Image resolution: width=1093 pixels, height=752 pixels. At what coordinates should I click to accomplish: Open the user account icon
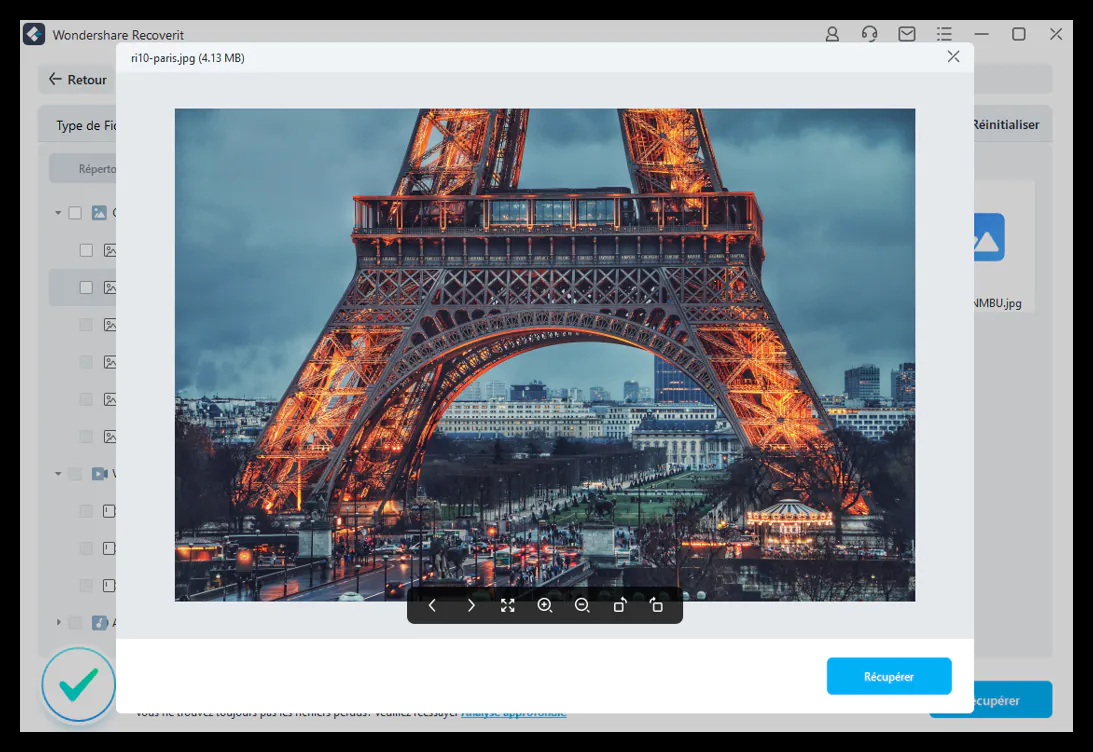tap(832, 34)
